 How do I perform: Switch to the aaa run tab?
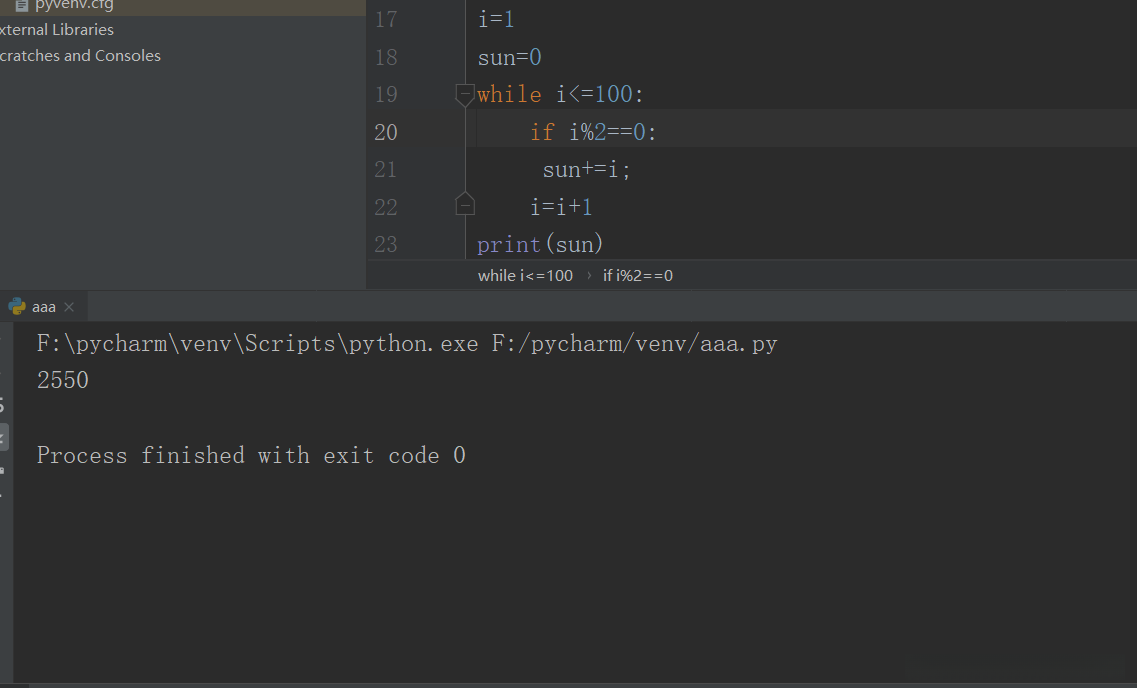(x=43, y=307)
